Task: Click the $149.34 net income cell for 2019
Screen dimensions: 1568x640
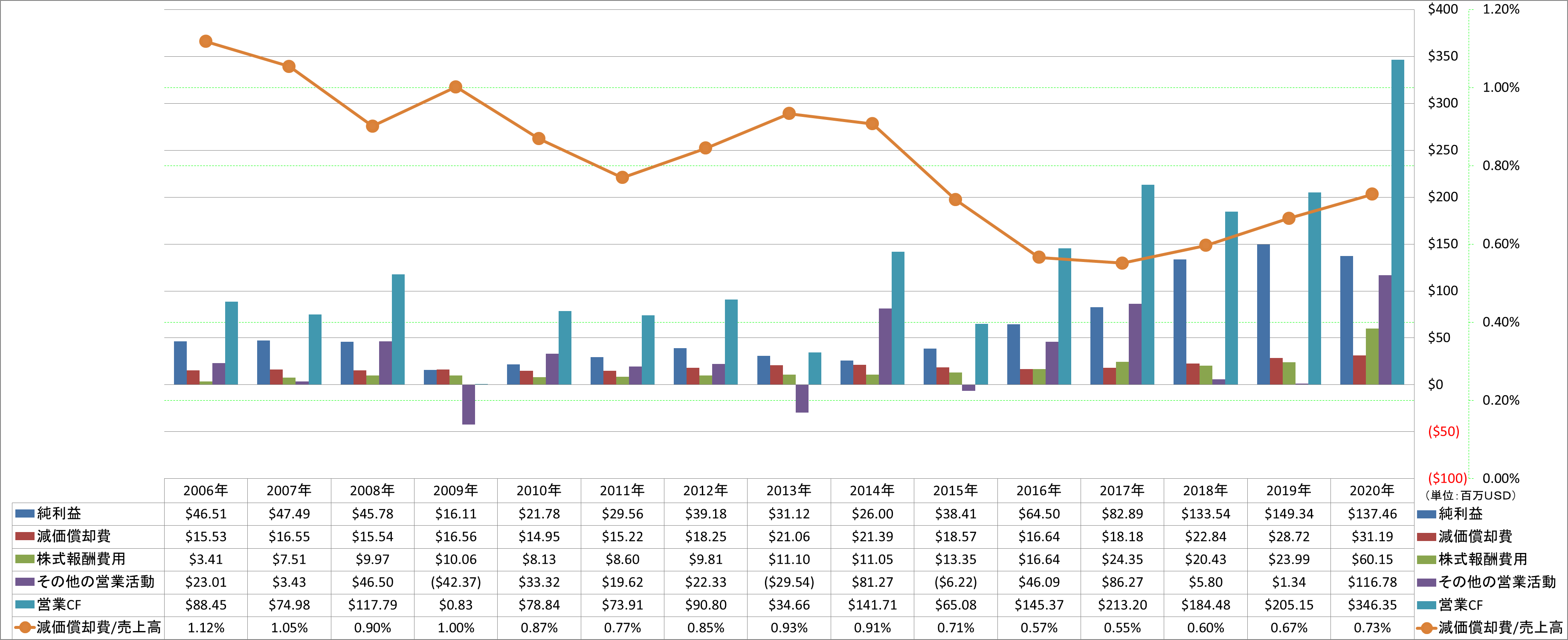Action: [1289, 514]
